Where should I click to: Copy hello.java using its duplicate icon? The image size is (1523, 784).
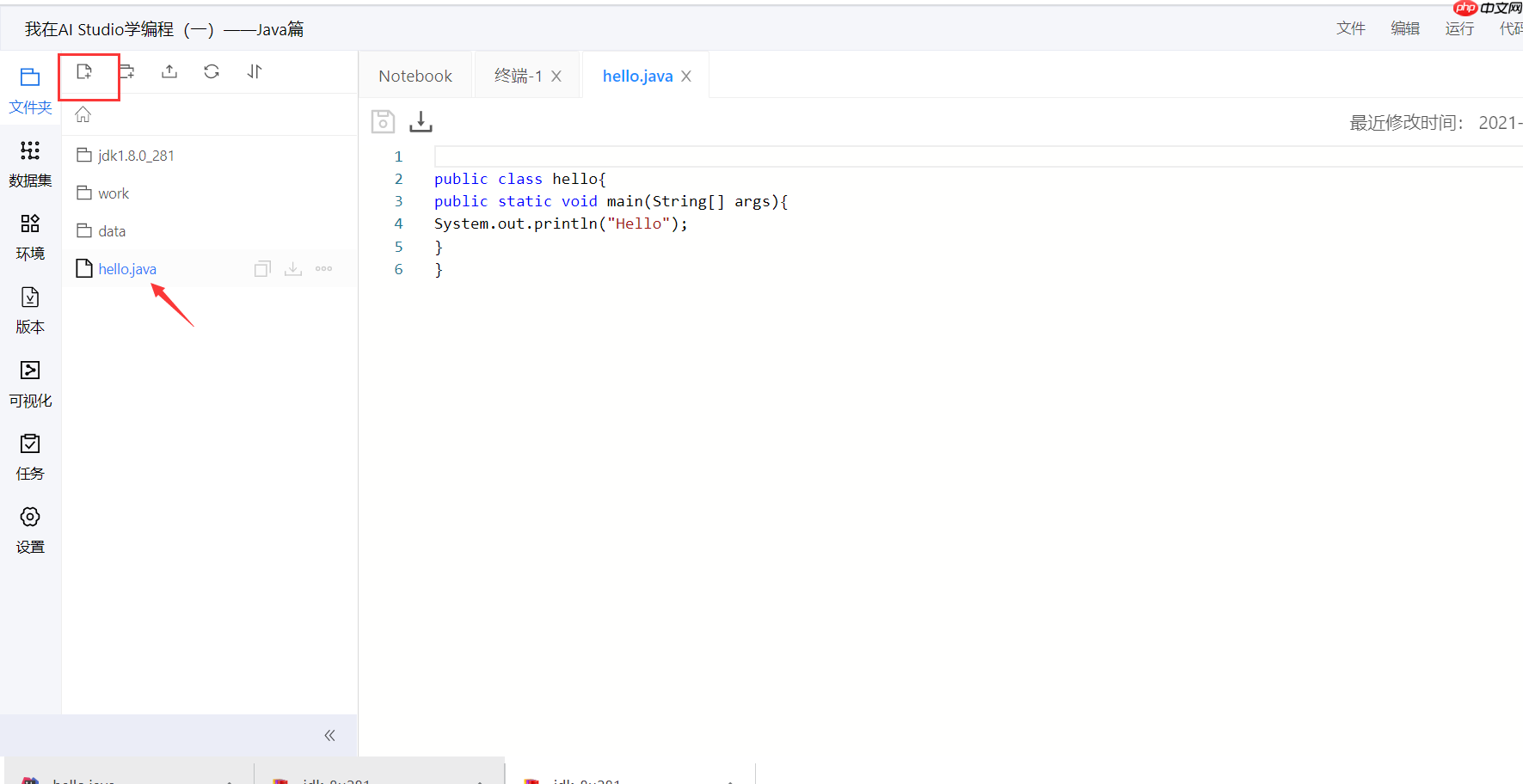[262, 268]
